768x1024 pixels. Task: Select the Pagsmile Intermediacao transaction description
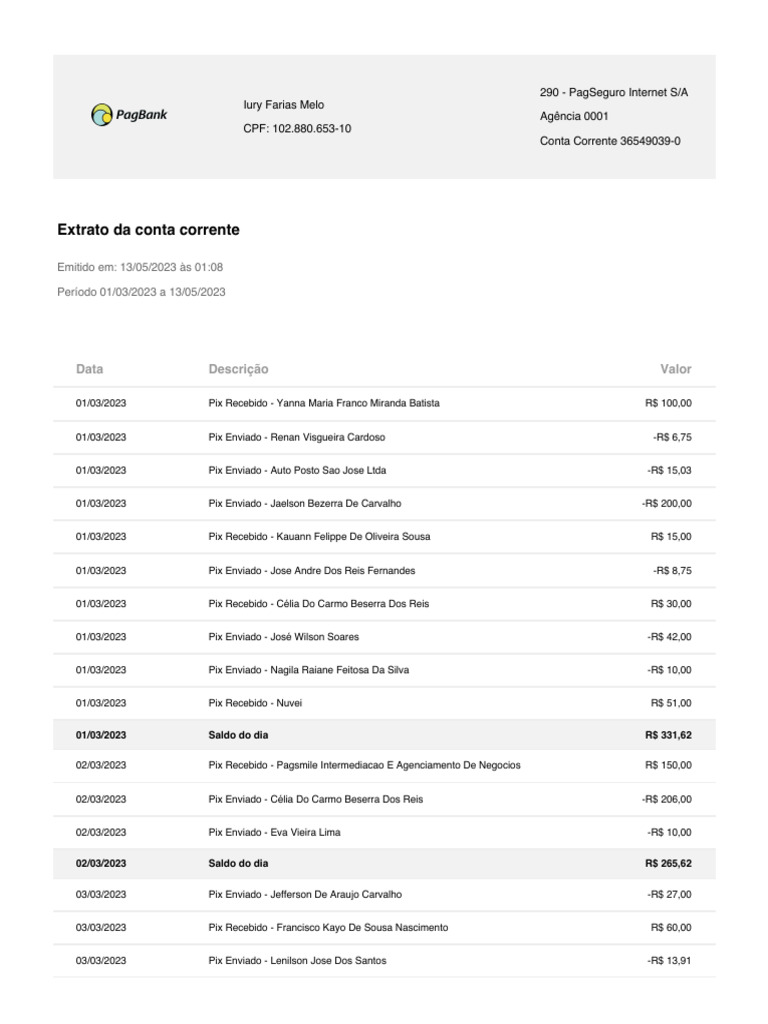pyautogui.click(x=364, y=765)
